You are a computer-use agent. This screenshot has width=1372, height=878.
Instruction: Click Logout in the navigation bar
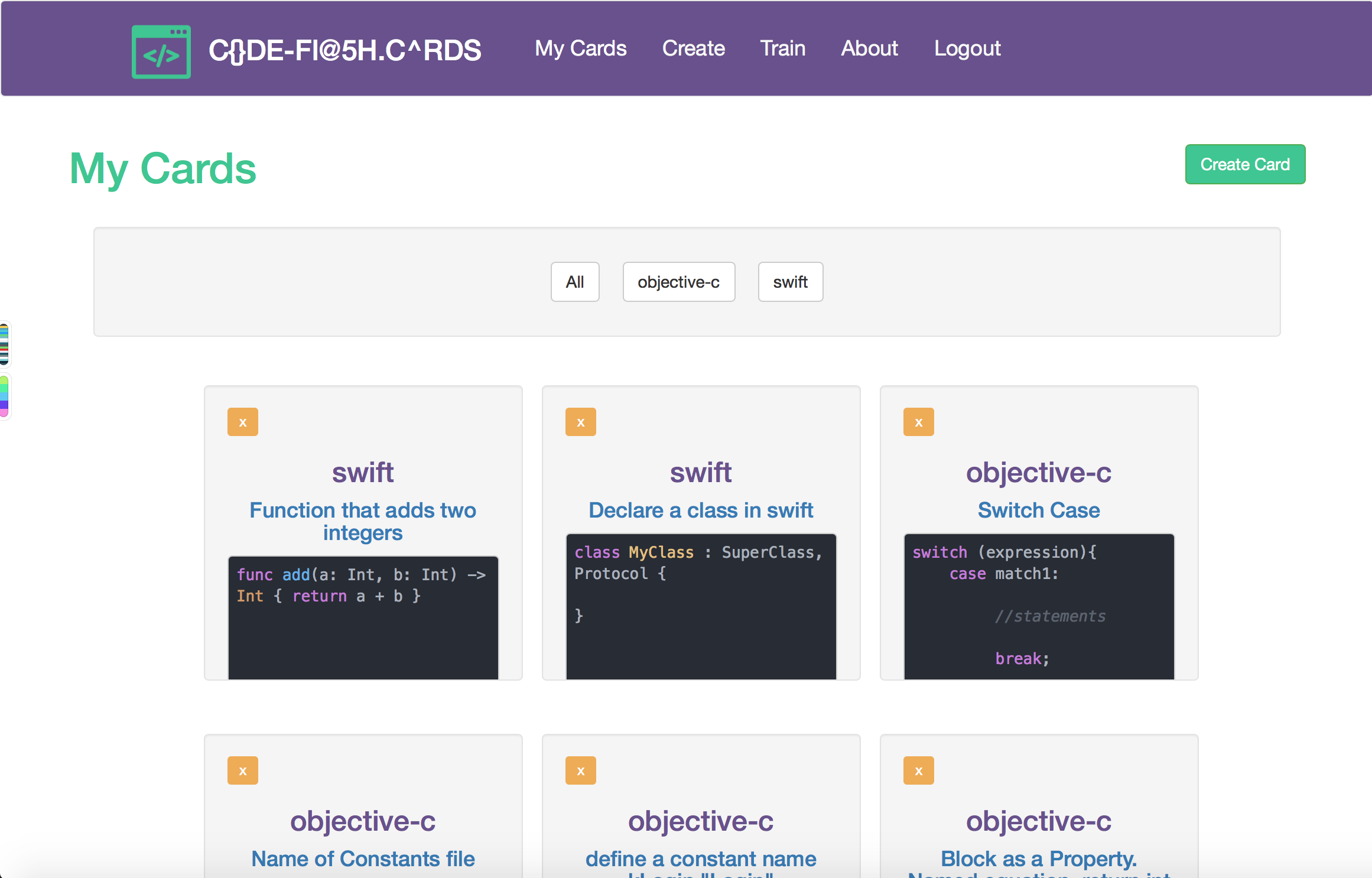click(967, 48)
